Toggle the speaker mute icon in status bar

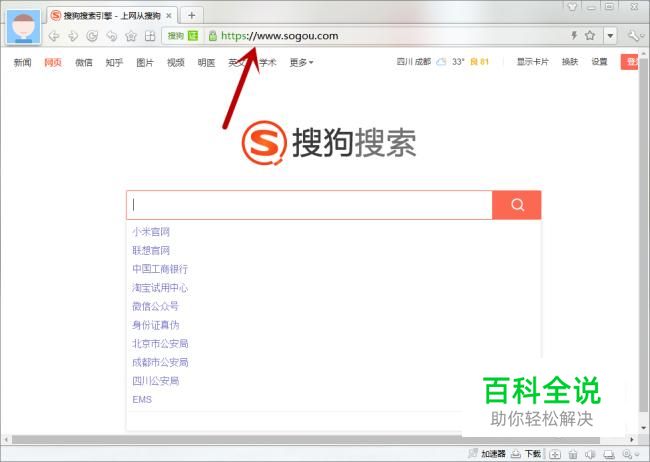click(x=590, y=454)
